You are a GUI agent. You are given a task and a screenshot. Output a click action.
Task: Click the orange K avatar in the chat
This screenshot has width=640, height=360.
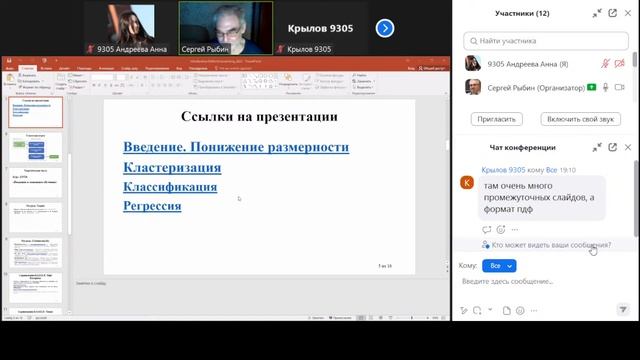point(467,182)
